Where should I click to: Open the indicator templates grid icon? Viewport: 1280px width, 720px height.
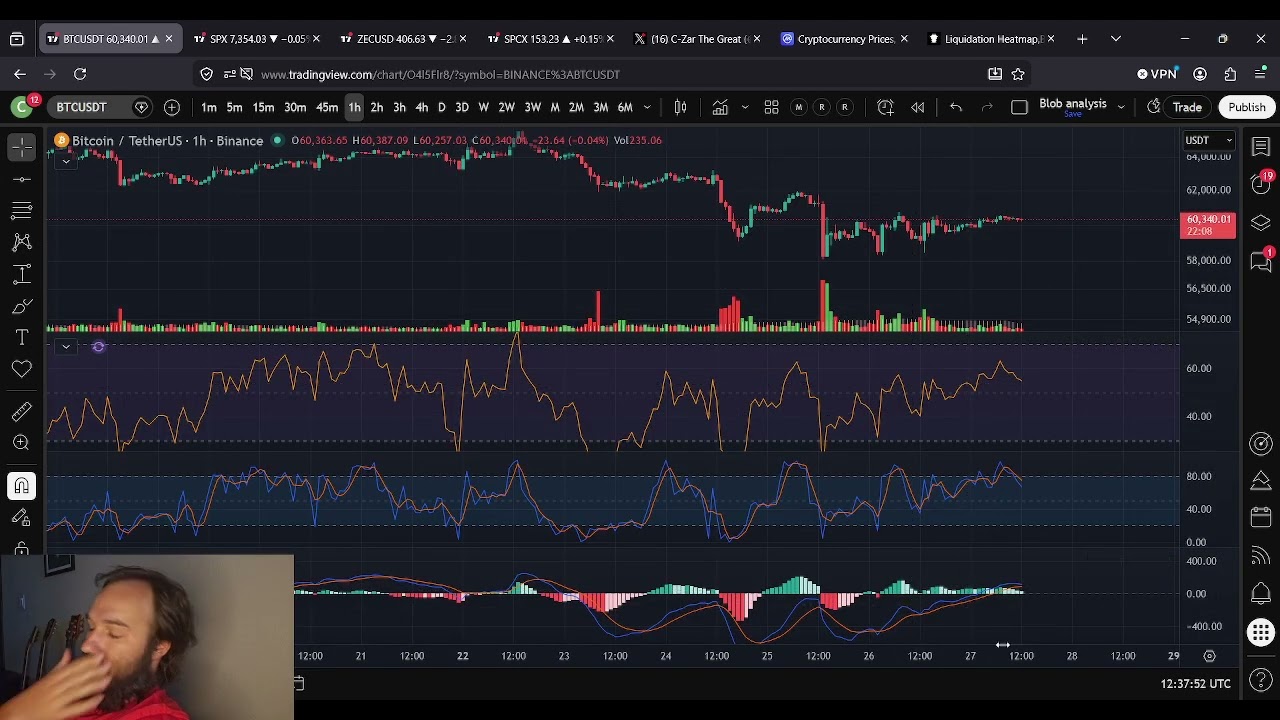pyautogui.click(x=772, y=107)
